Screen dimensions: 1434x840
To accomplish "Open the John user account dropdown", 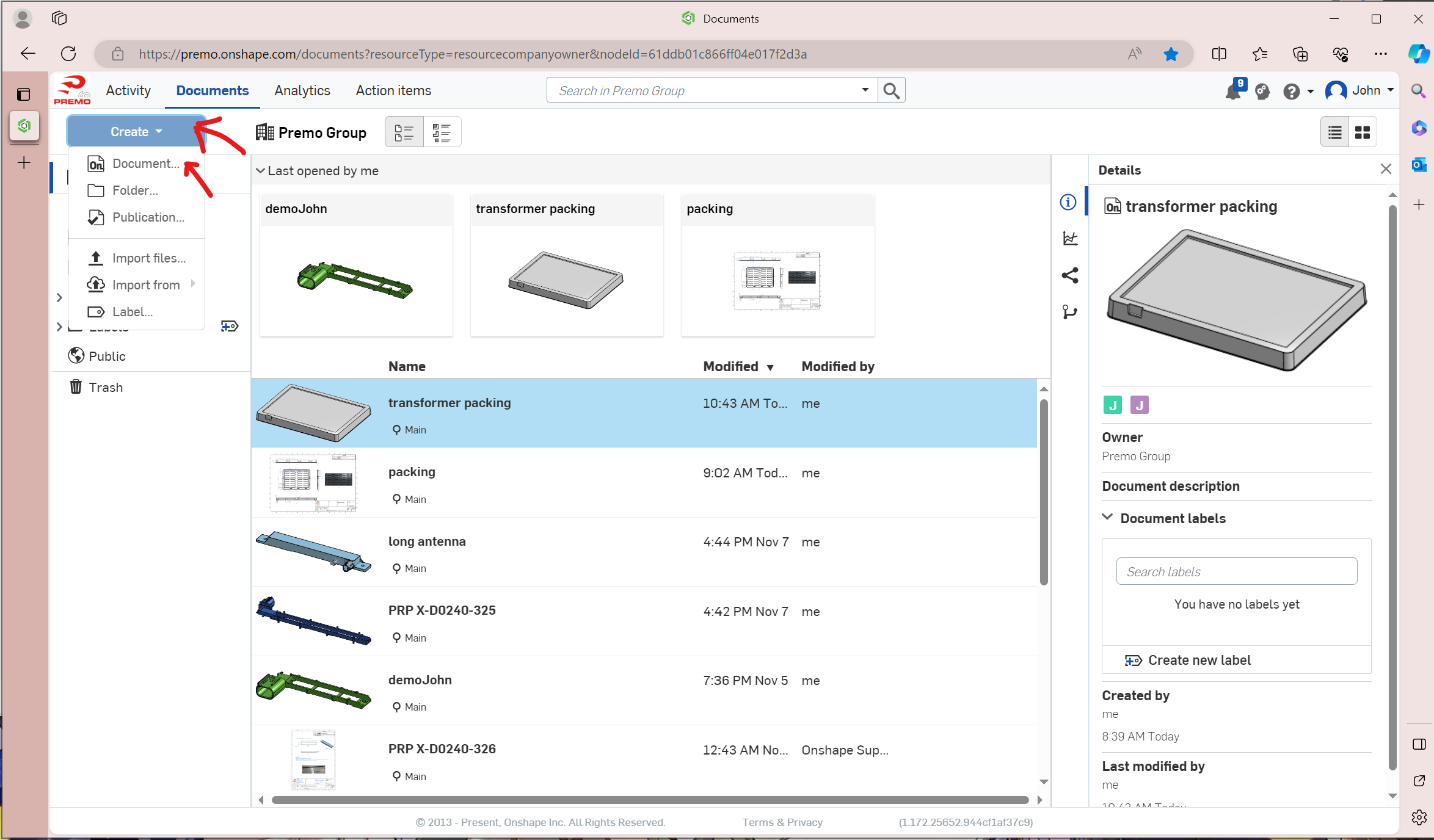I will (x=1361, y=90).
